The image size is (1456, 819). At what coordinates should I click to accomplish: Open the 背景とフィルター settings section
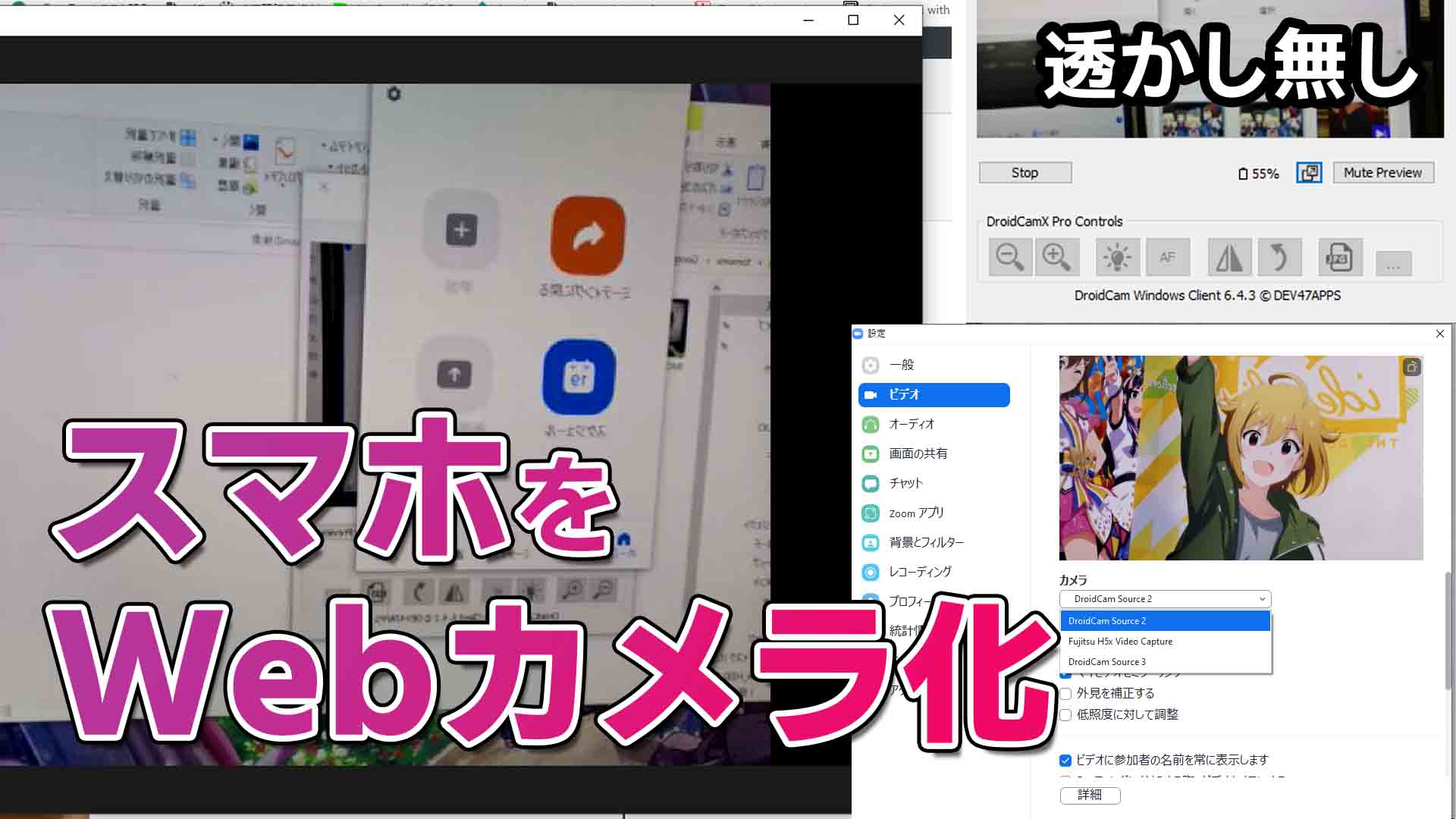pyautogui.click(x=934, y=542)
